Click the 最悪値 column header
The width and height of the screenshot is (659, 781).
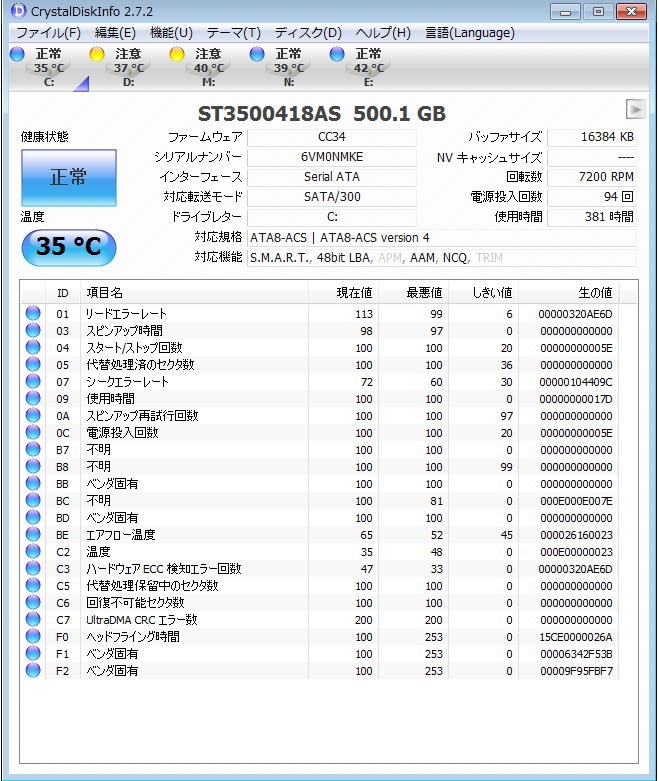pos(413,293)
